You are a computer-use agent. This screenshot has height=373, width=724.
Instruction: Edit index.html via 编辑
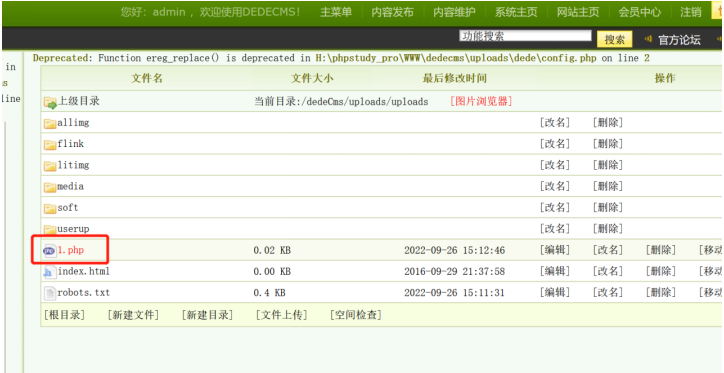pos(555,271)
